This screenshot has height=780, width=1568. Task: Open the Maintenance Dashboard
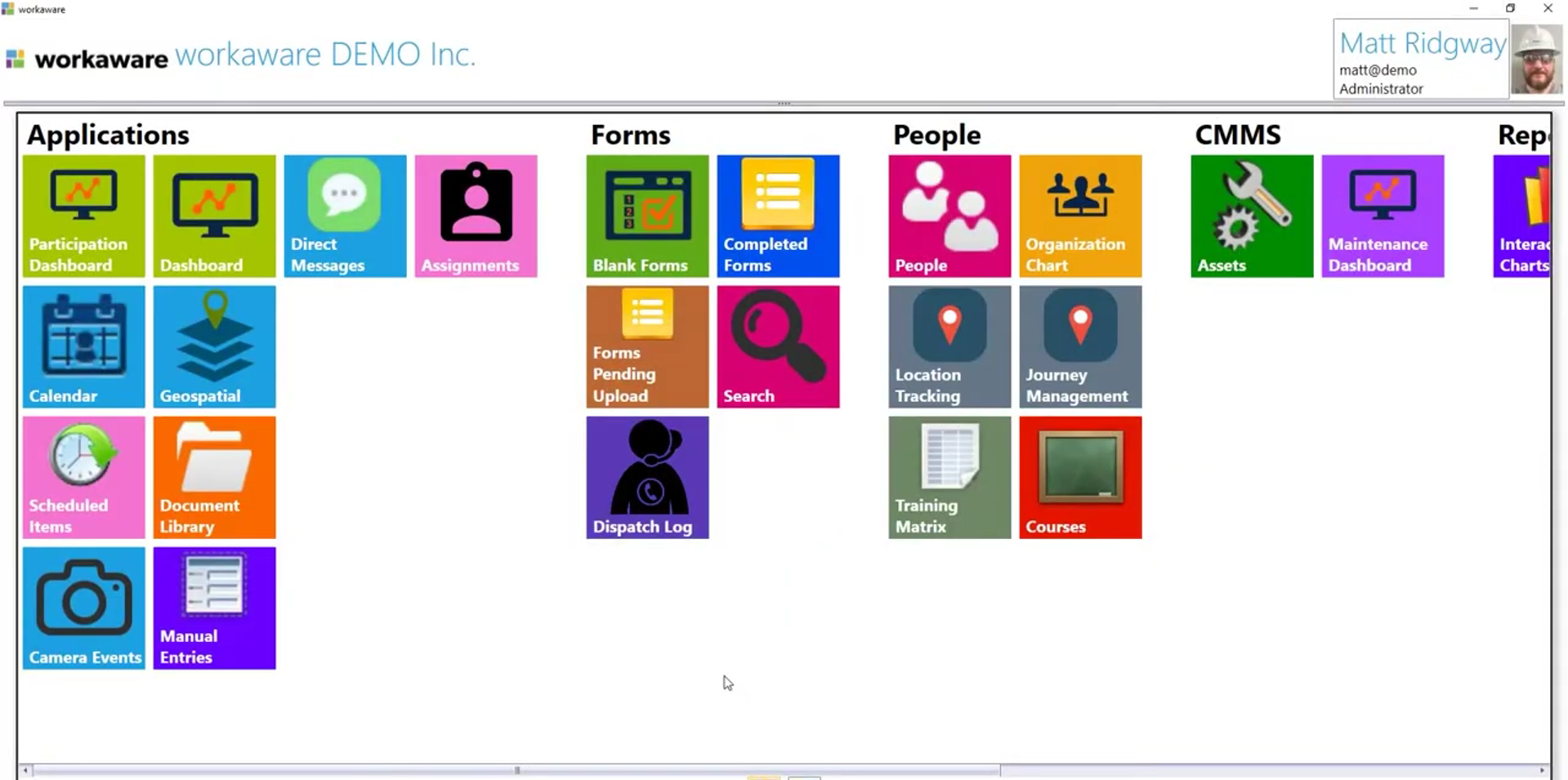click(1383, 216)
